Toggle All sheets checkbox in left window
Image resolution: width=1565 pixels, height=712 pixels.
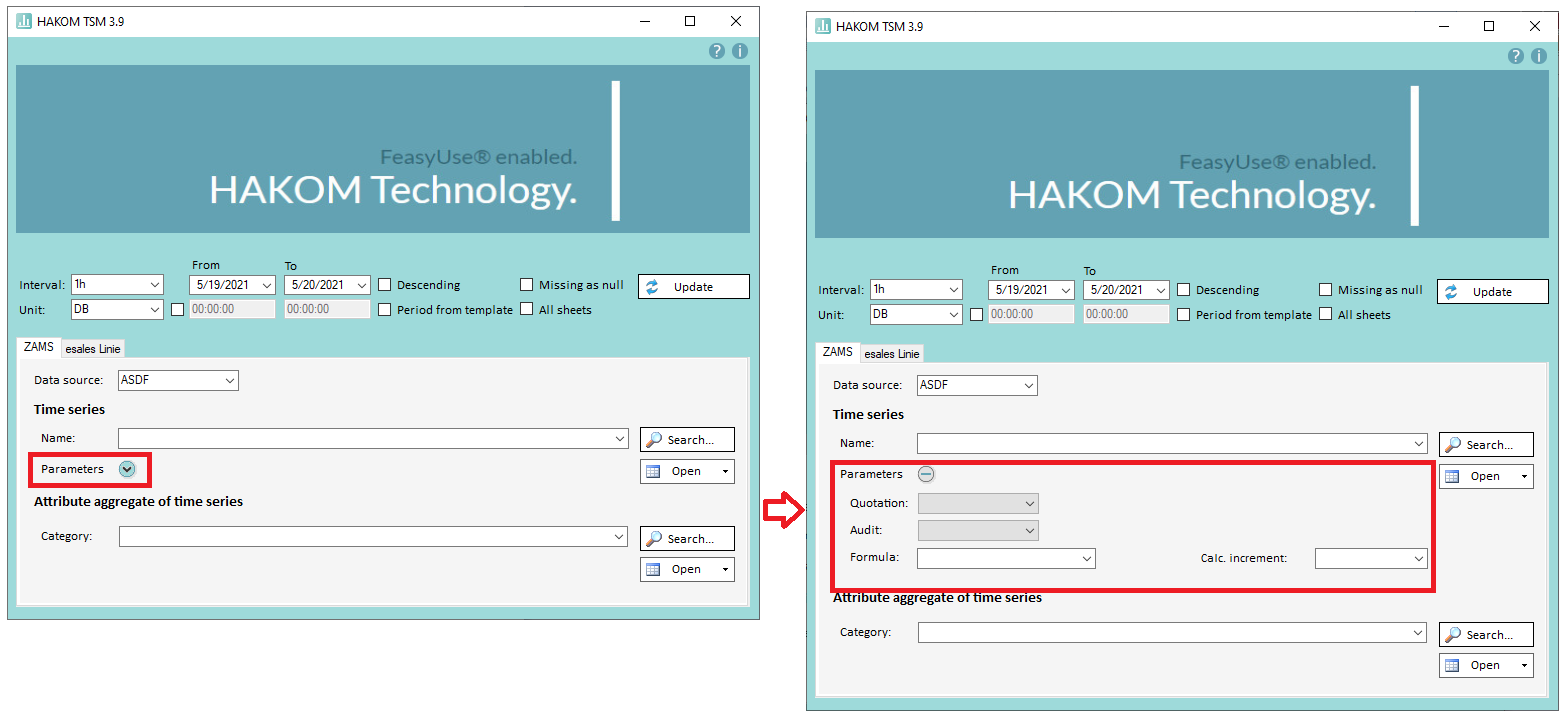point(527,310)
